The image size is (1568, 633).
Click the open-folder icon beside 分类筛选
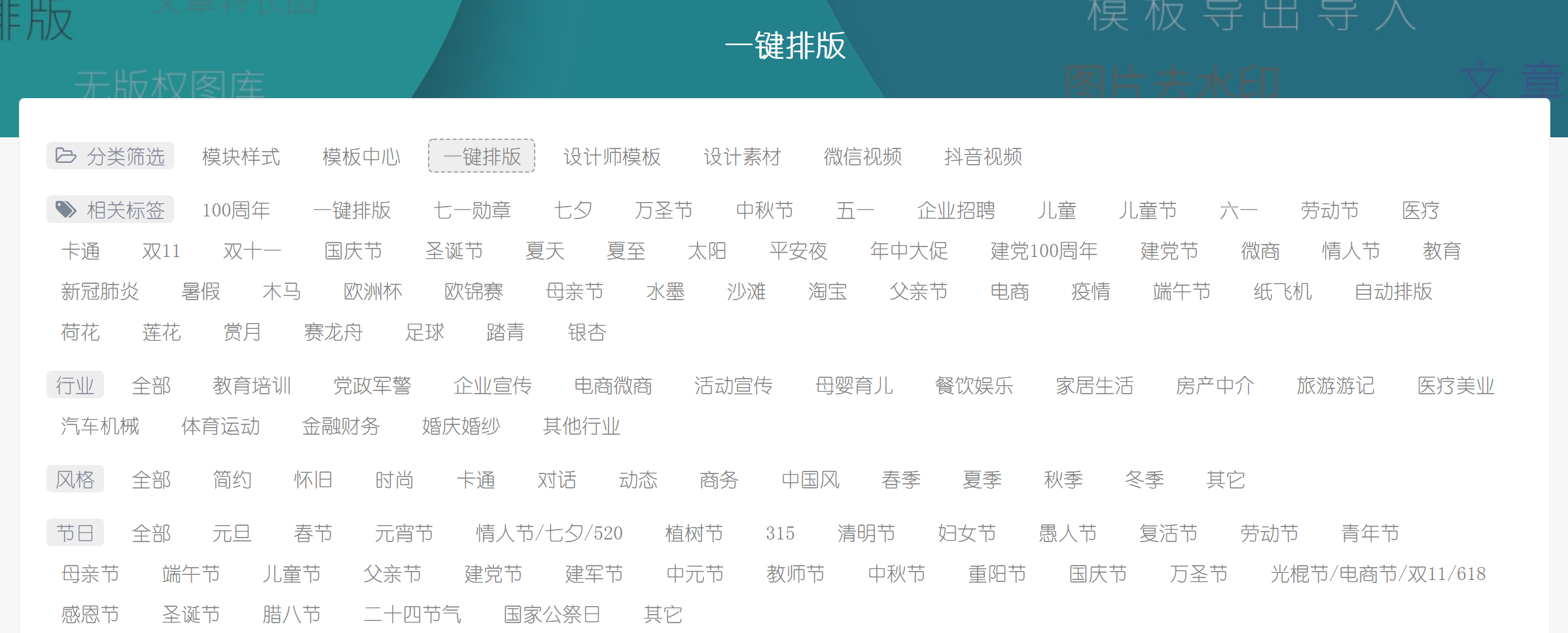[x=65, y=156]
